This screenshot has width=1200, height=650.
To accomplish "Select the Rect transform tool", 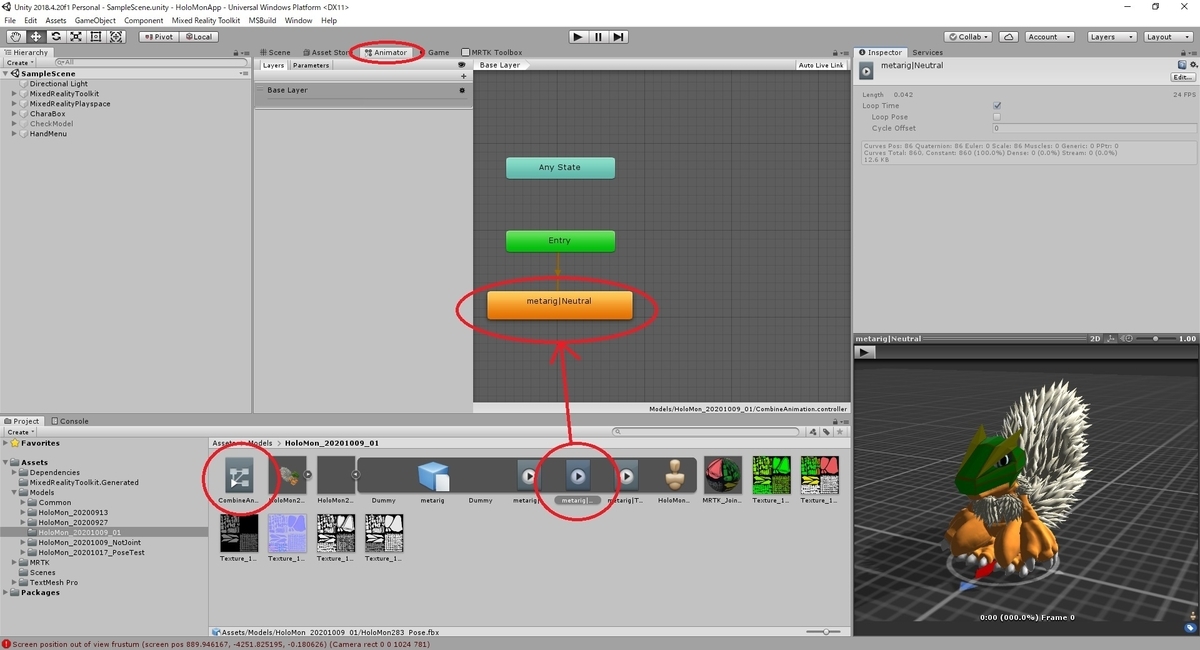I will 95,37.
